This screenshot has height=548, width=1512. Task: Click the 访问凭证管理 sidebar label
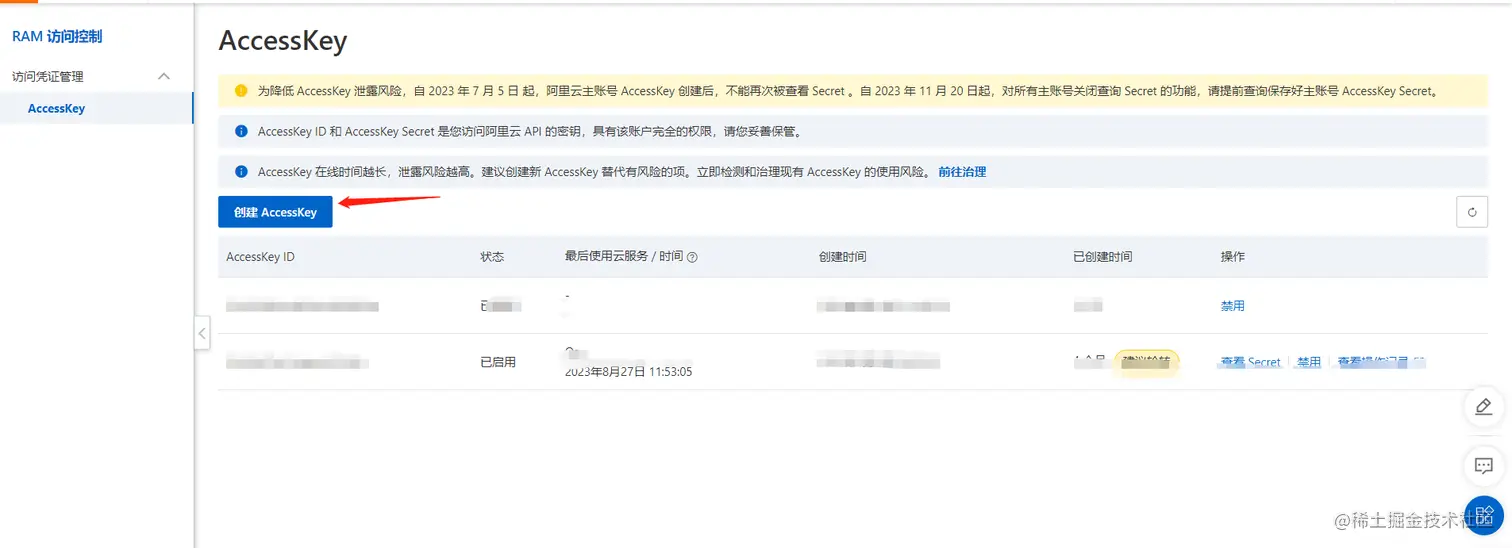coord(48,76)
